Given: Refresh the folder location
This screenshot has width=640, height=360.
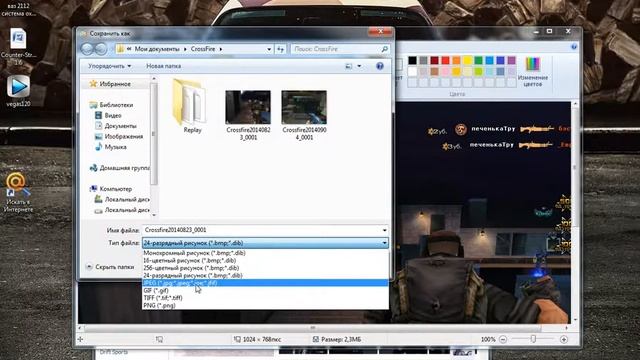Looking at the screenshot, I should 281,49.
